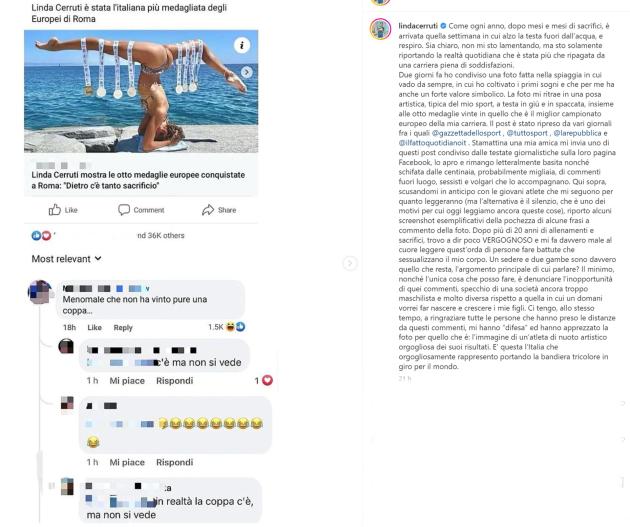The image size is (630, 527).
Task: Open the @larepubblica mention link
Action: pyautogui.click(x=577, y=133)
